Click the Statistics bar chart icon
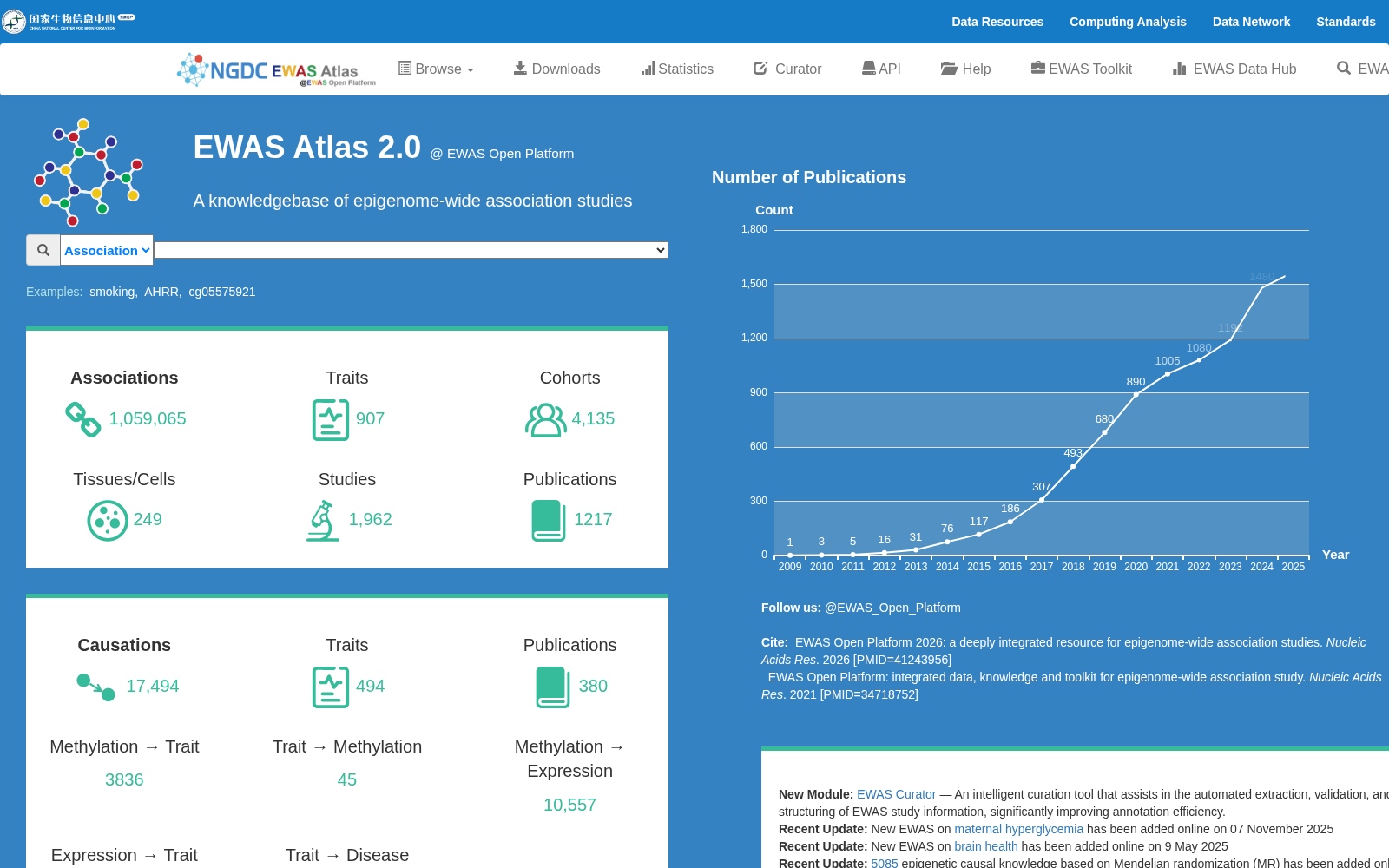This screenshot has height=868, width=1389. pos(648,68)
